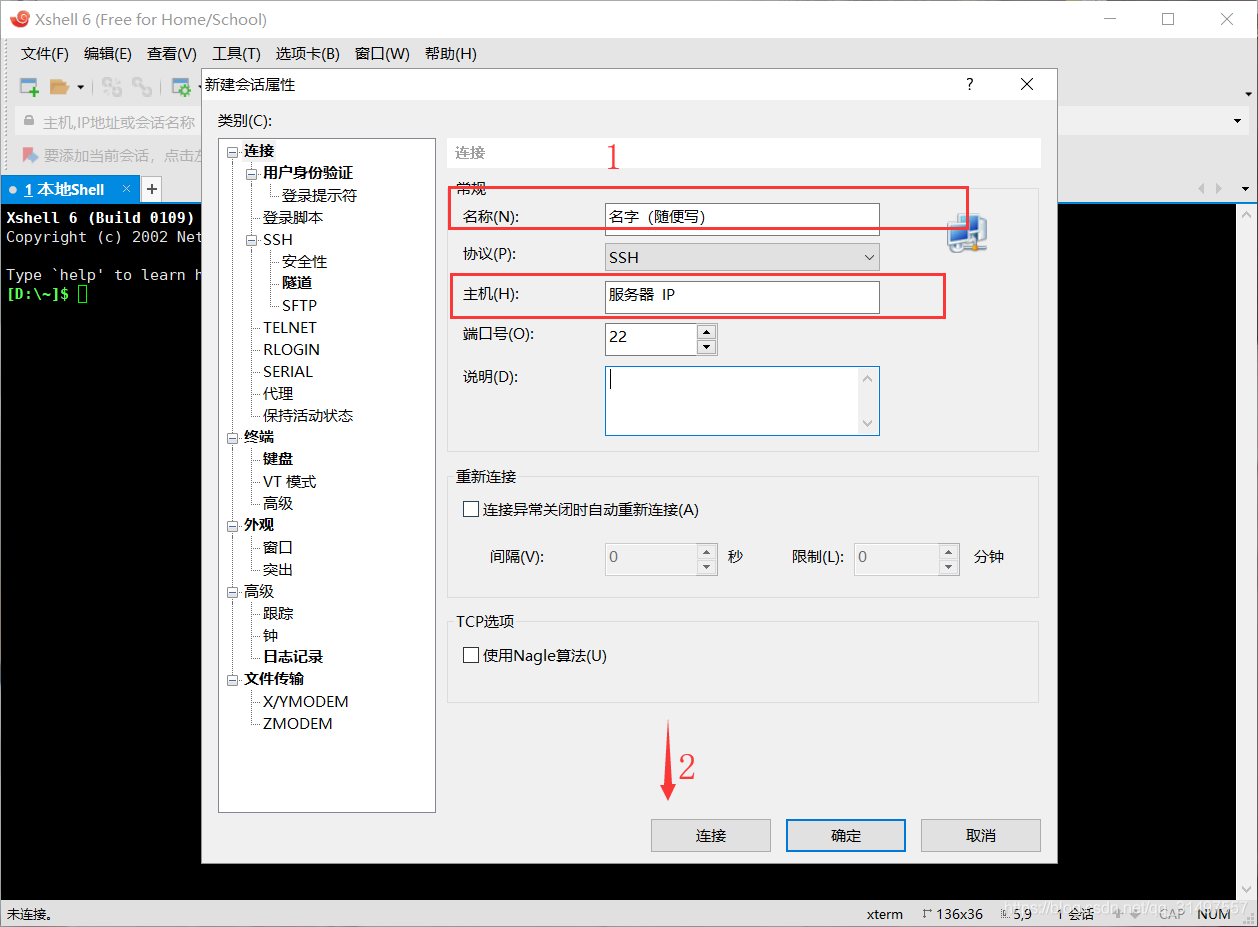Toggle the 使用Nagle算法 checkbox
The image size is (1258, 927).
(471, 656)
